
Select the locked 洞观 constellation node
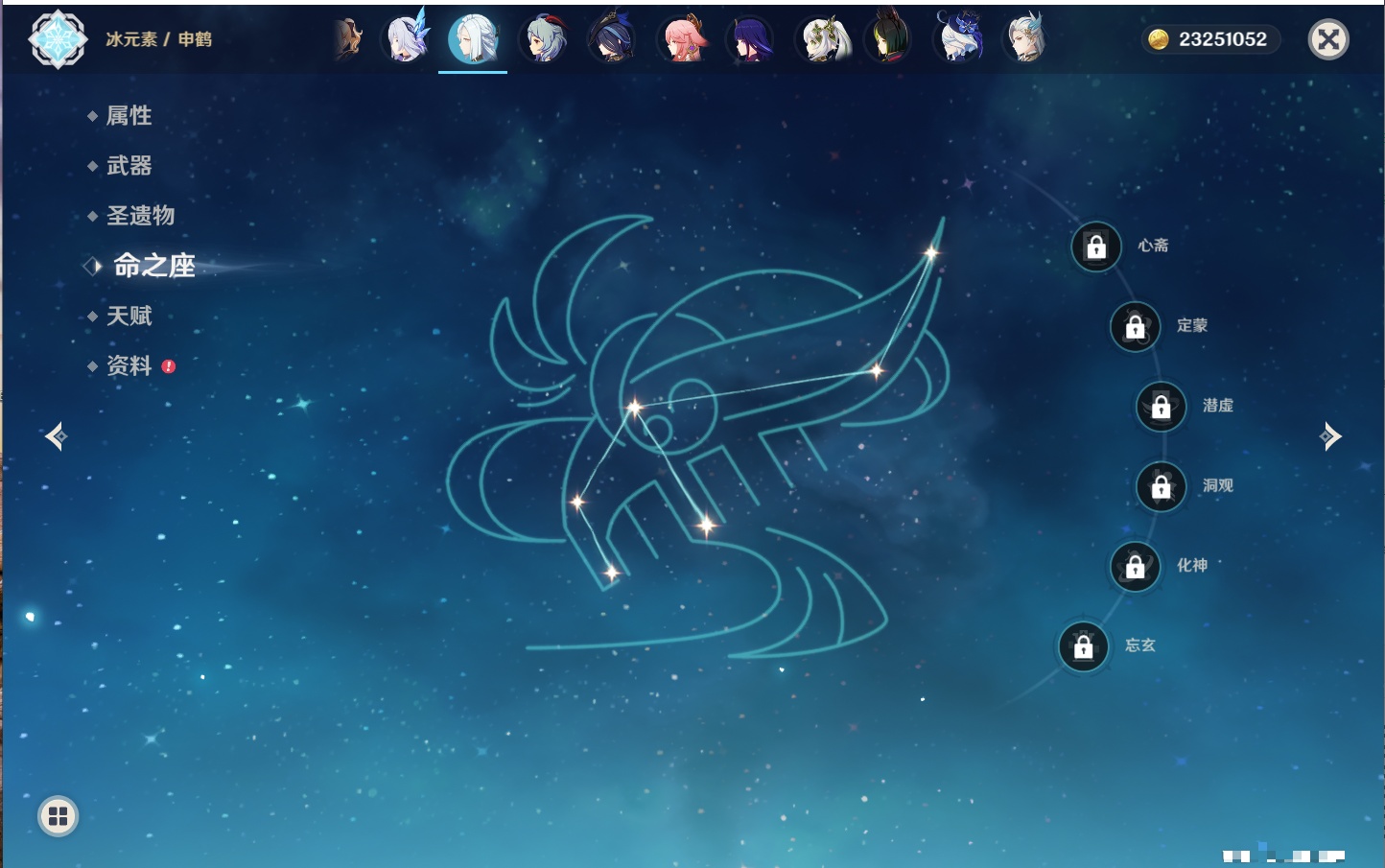tap(1161, 487)
